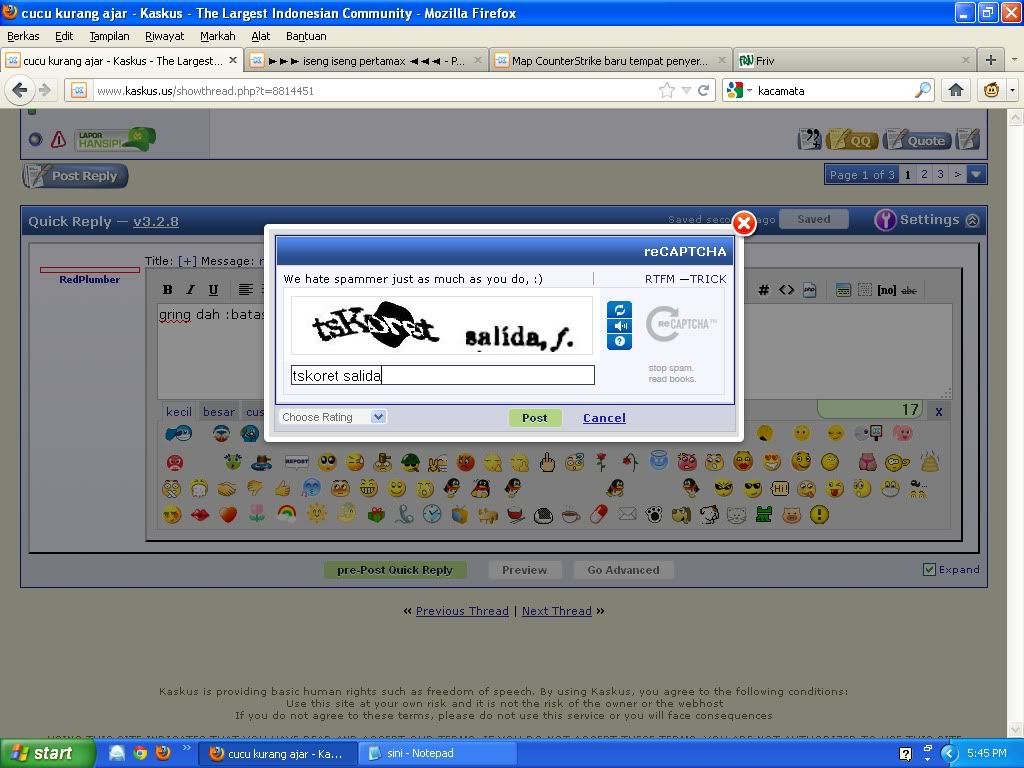Open Quick Reply Settings
This screenshot has height=768, width=1024.
click(x=918, y=220)
